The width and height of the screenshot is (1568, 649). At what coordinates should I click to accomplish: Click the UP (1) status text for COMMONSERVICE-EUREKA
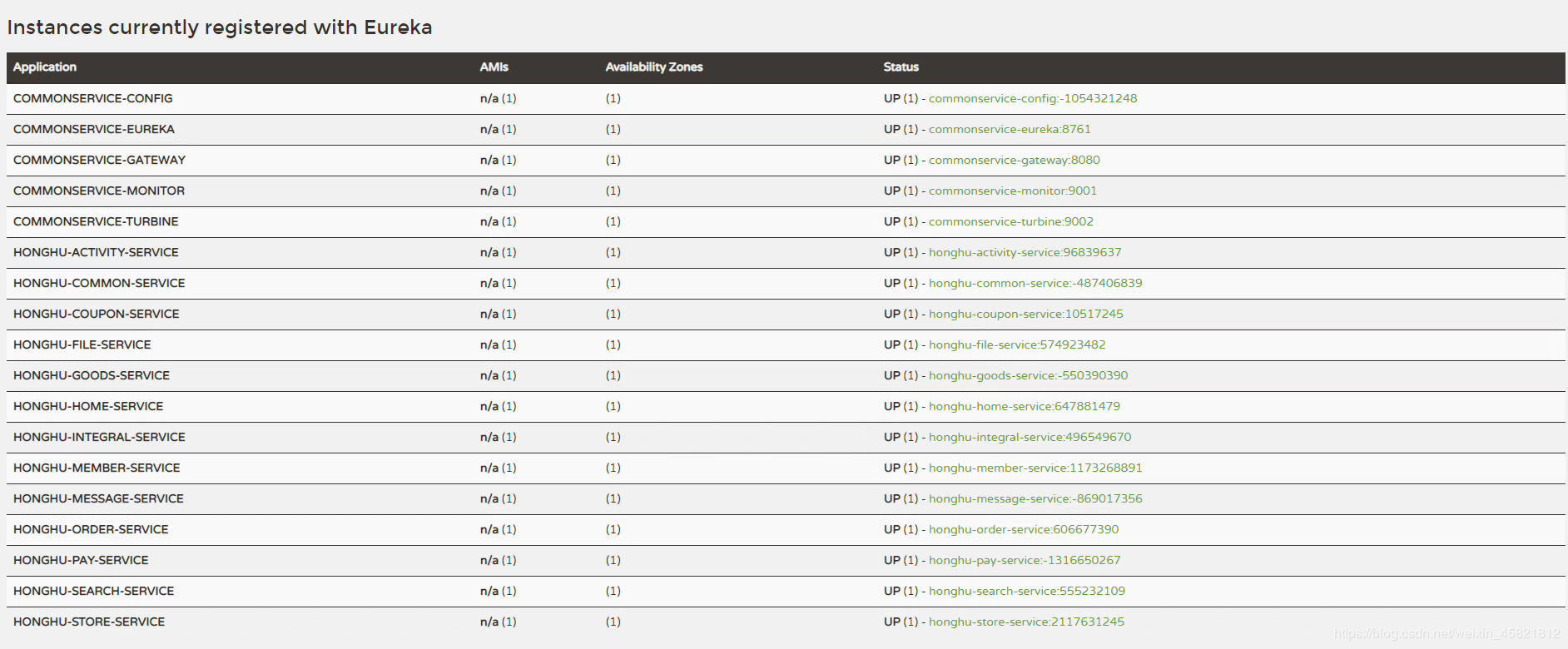pyautogui.click(x=901, y=129)
